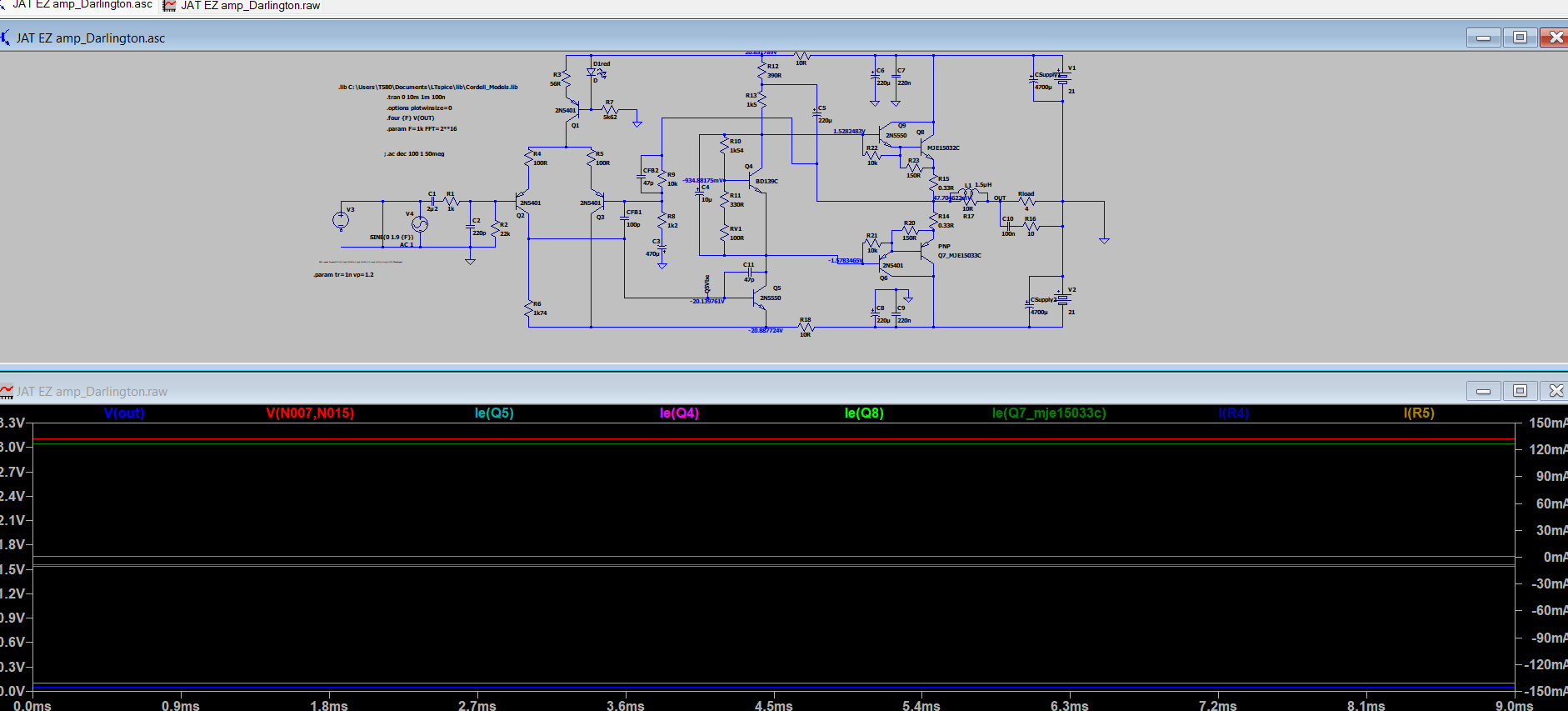Screen dimensions: 1568x711
Task: Click the 0.9ms time axis label
Action: tap(181, 705)
